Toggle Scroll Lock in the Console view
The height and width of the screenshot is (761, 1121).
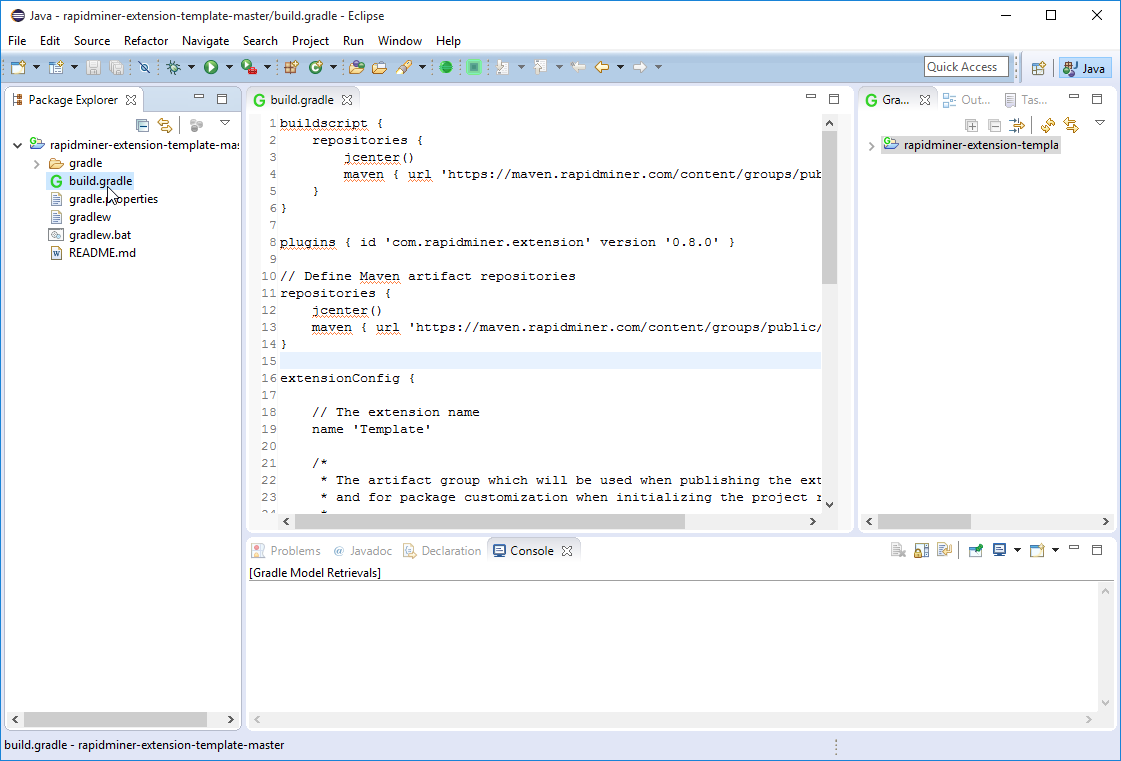point(920,549)
